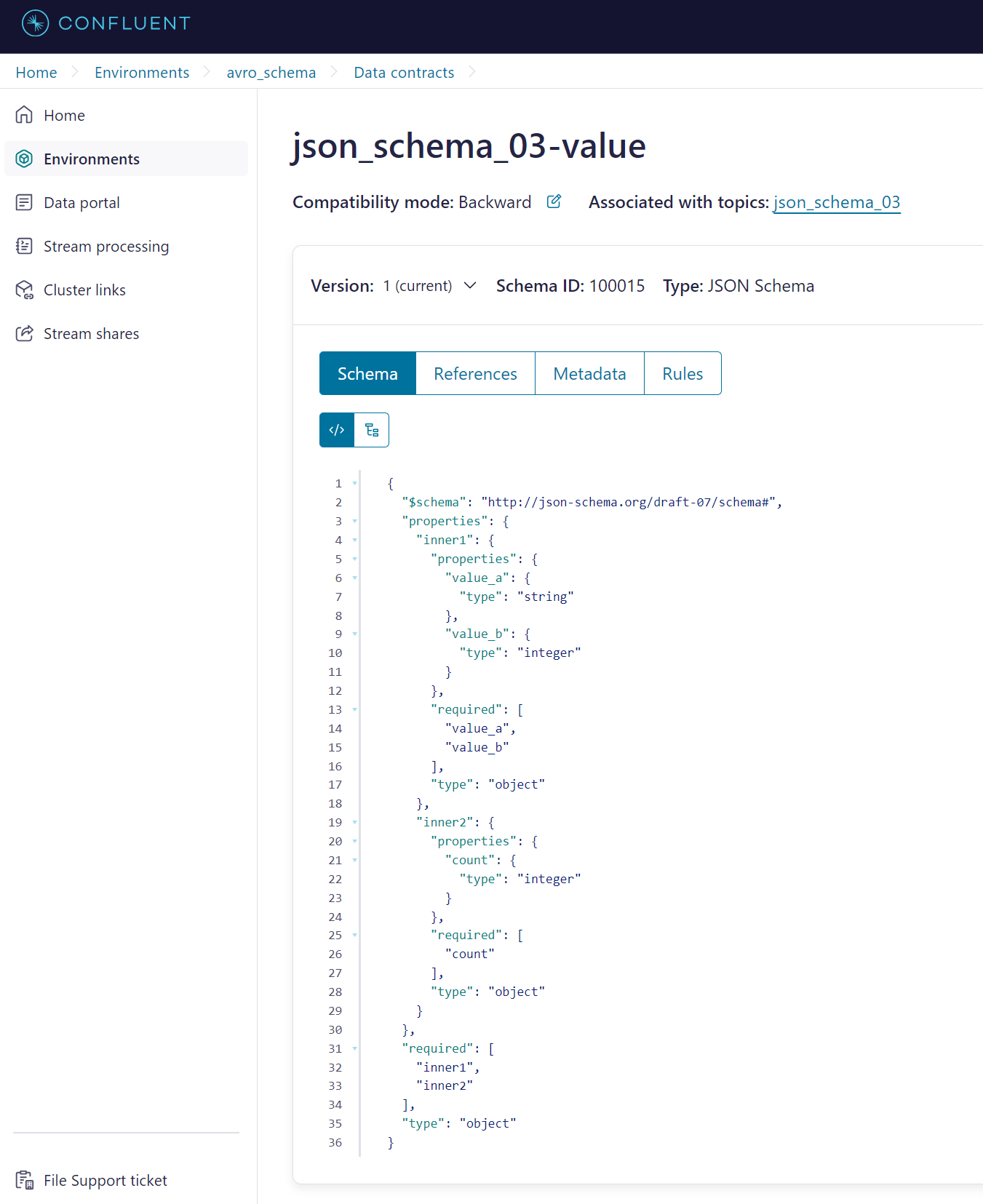983x1204 pixels.
Task: Go to avro_schema breadcrumb link
Action: pos(271,73)
